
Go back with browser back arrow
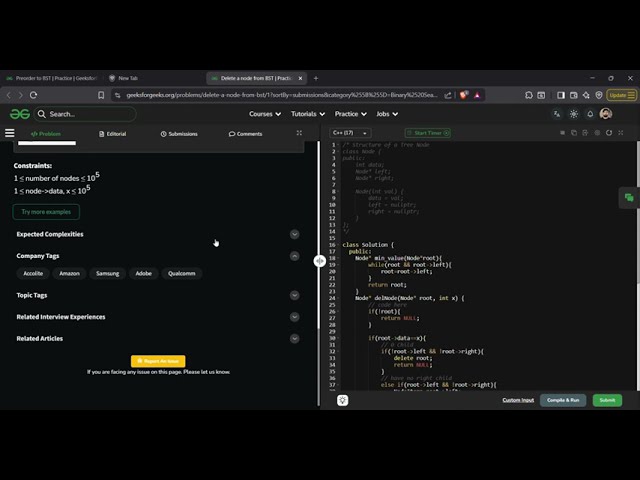coord(9,95)
